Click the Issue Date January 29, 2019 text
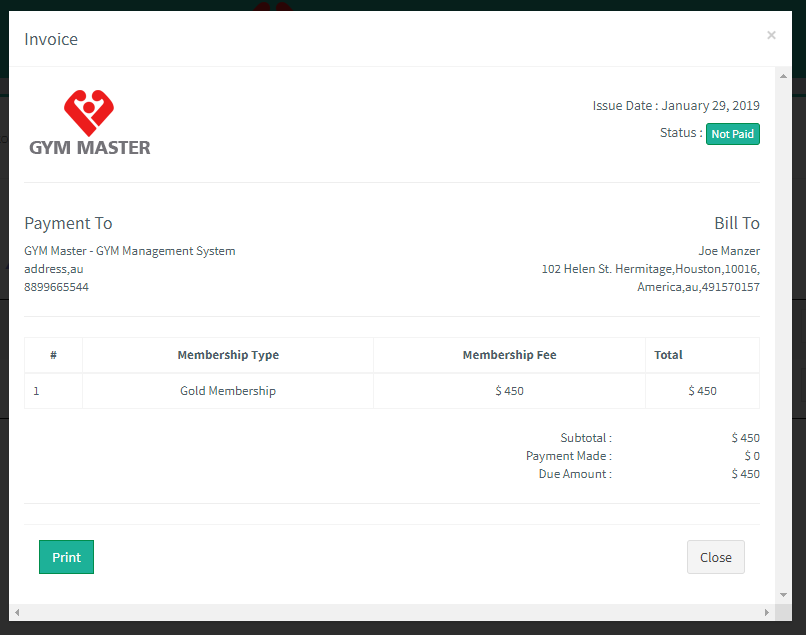Image resolution: width=806 pixels, height=635 pixels. pos(677,105)
